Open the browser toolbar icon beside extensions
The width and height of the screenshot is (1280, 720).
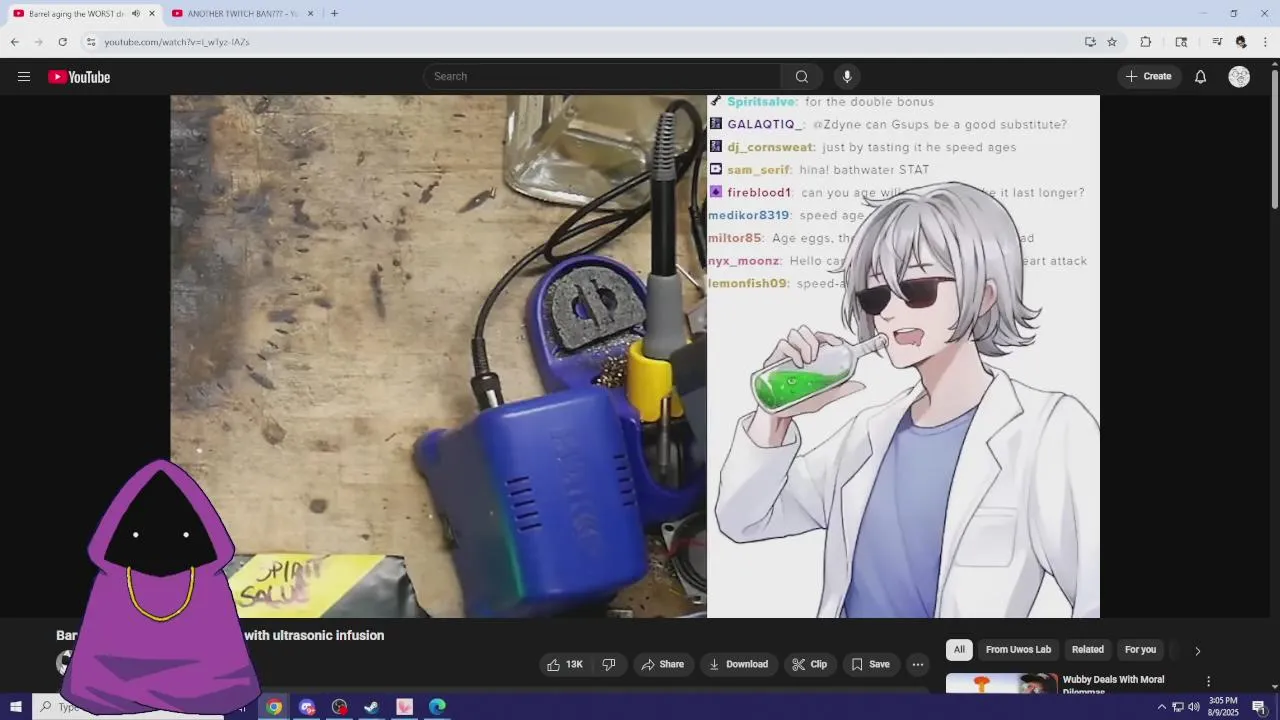coord(1181,42)
